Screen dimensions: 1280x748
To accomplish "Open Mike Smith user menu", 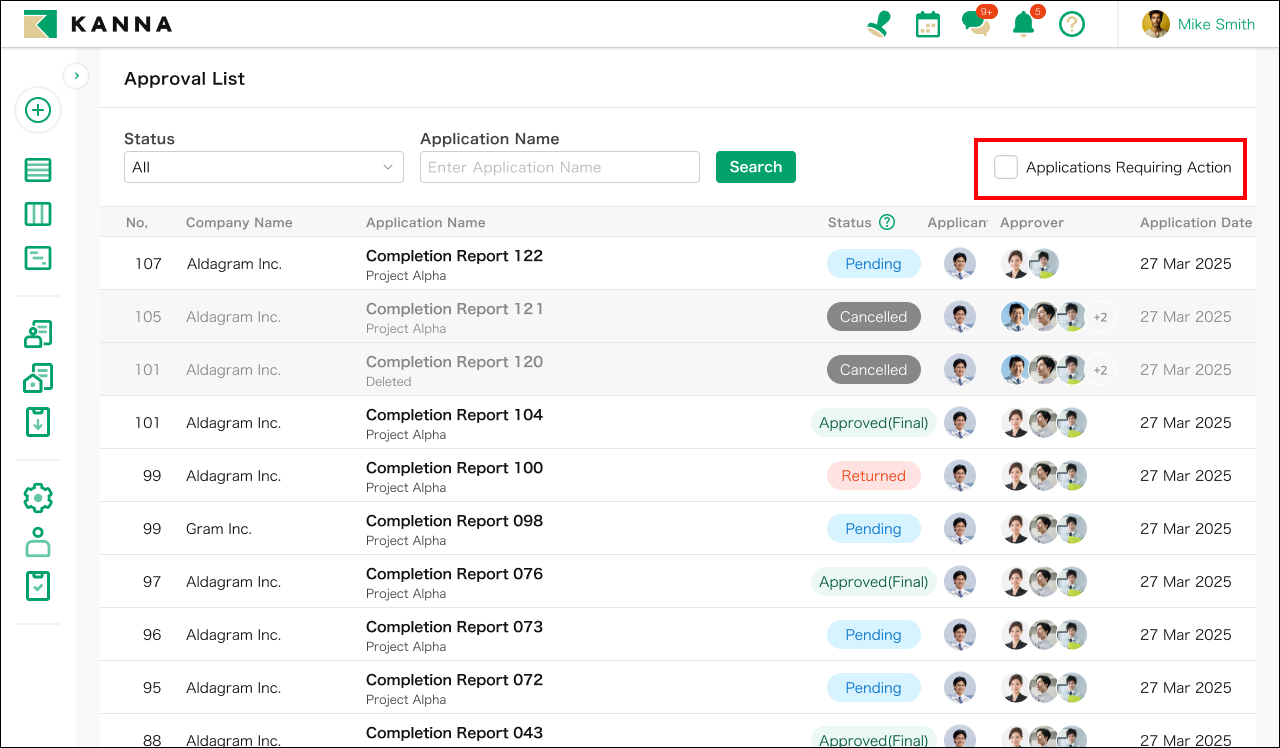I will point(1199,24).
